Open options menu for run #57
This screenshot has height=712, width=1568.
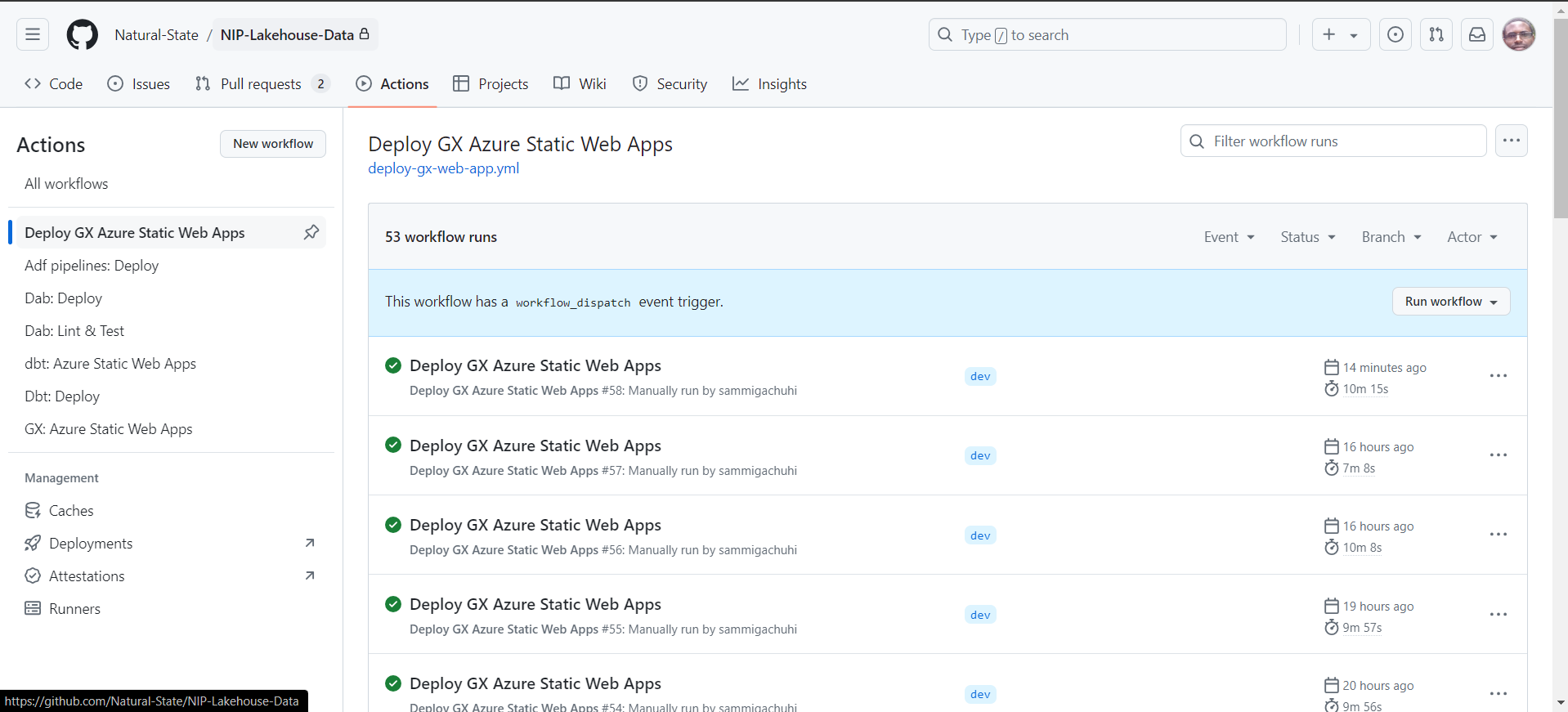(1499, 455)
